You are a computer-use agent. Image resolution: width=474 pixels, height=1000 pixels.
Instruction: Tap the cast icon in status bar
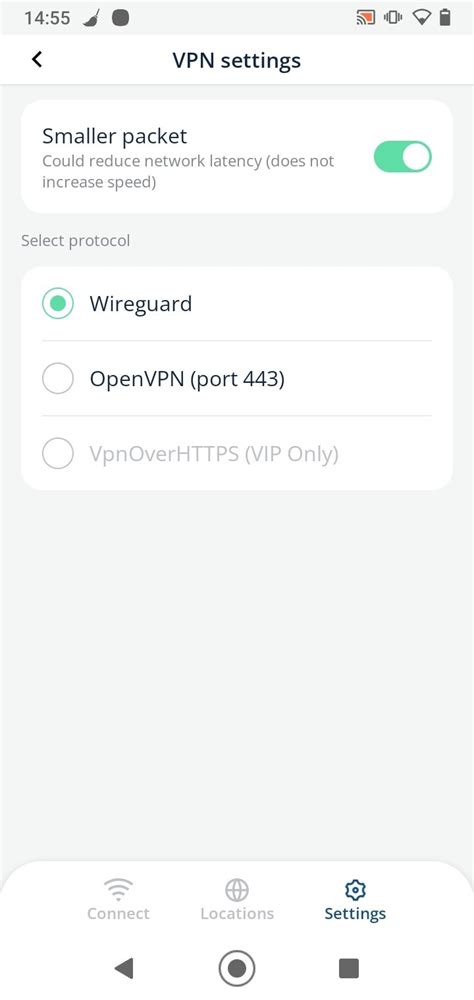pyautogui.click(x=365, y=18)
